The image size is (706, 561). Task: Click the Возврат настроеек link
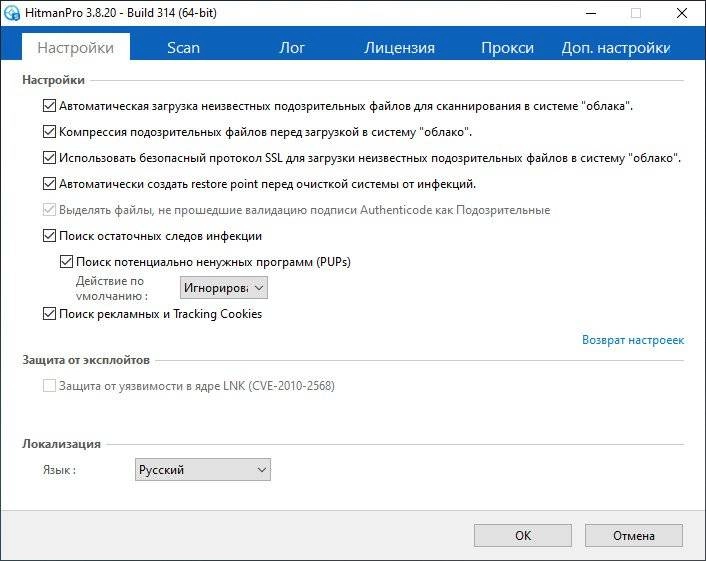pyautogui.click(x=633, y=340)
